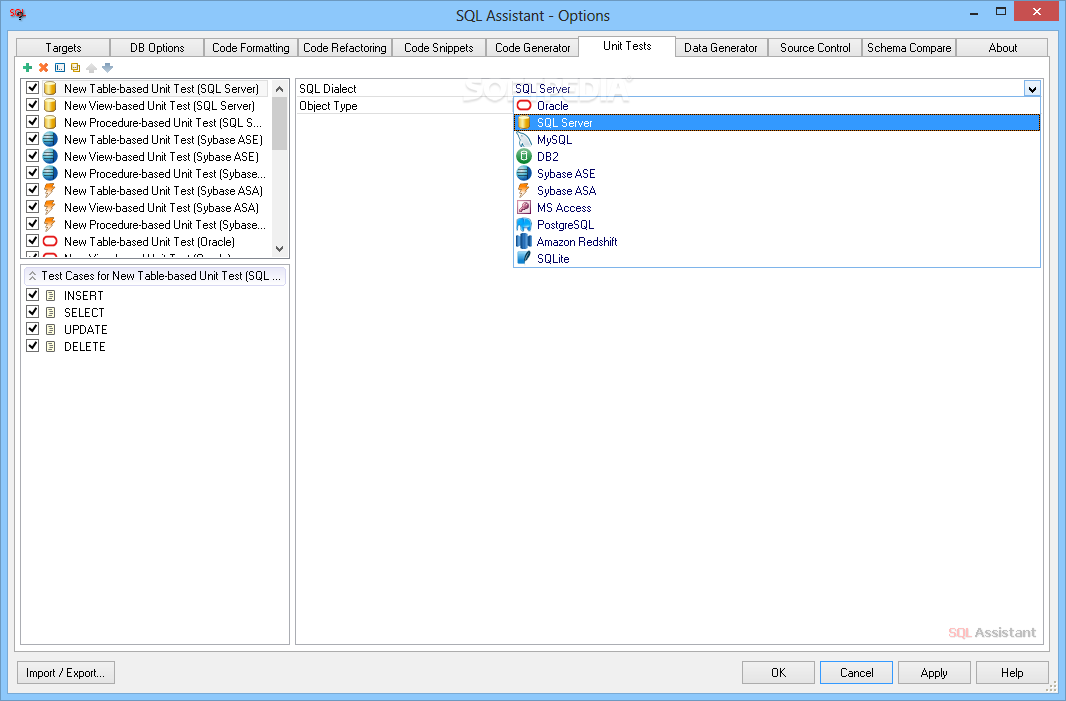
Task: Select the New Procedure-based Unit Test (SQL S... row
Action: coord(145,122)
